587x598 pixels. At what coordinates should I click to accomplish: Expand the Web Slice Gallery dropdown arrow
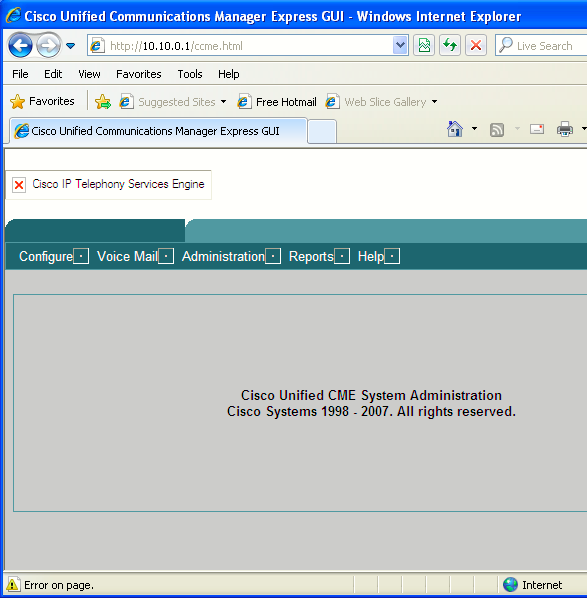[x=434, y=102]
